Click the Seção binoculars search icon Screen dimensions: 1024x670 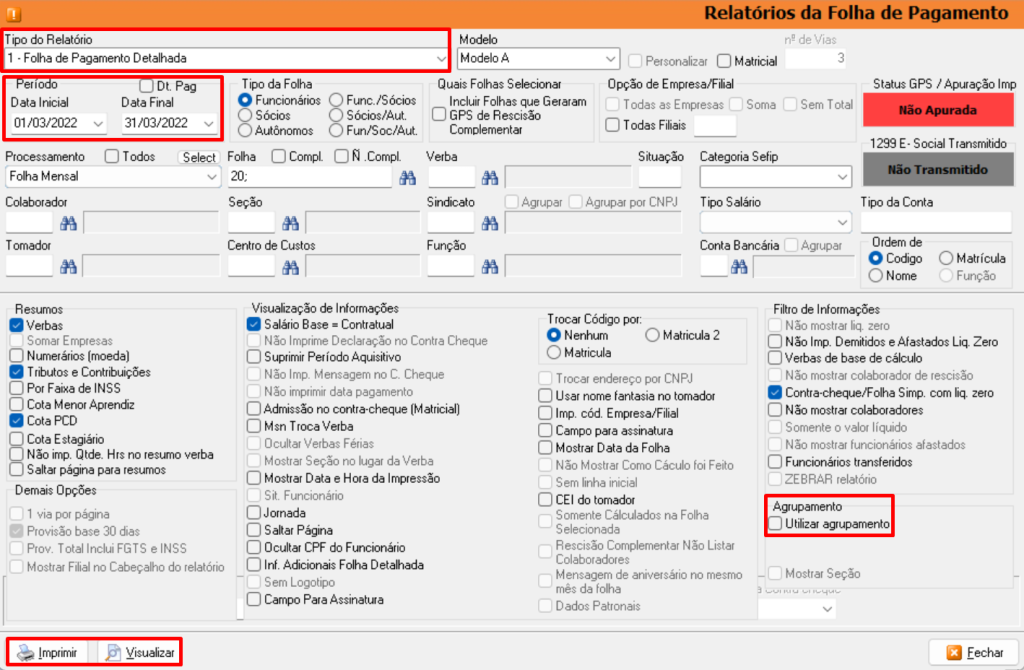290,222
